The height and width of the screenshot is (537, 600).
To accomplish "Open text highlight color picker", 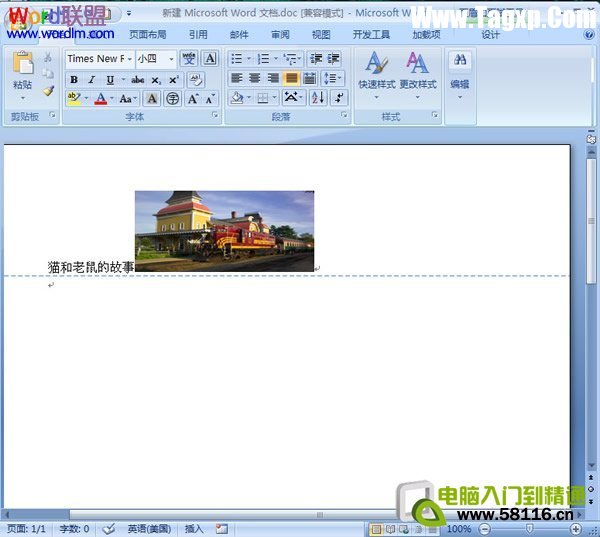I will (x=86, y=99).
